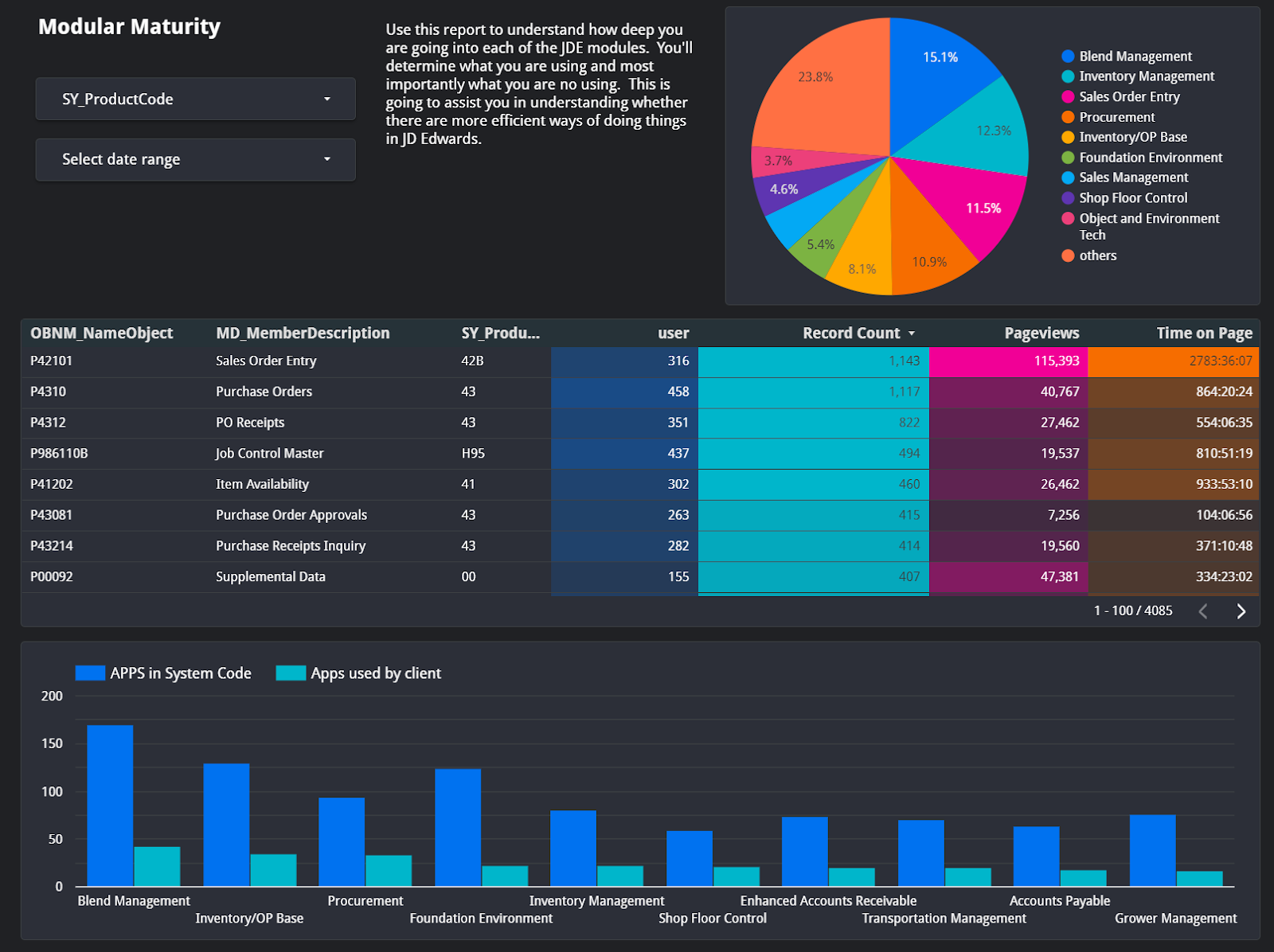Click Blend Management blue bar in chart
The height and width of the screenshot is (952, 1274).
110,806
